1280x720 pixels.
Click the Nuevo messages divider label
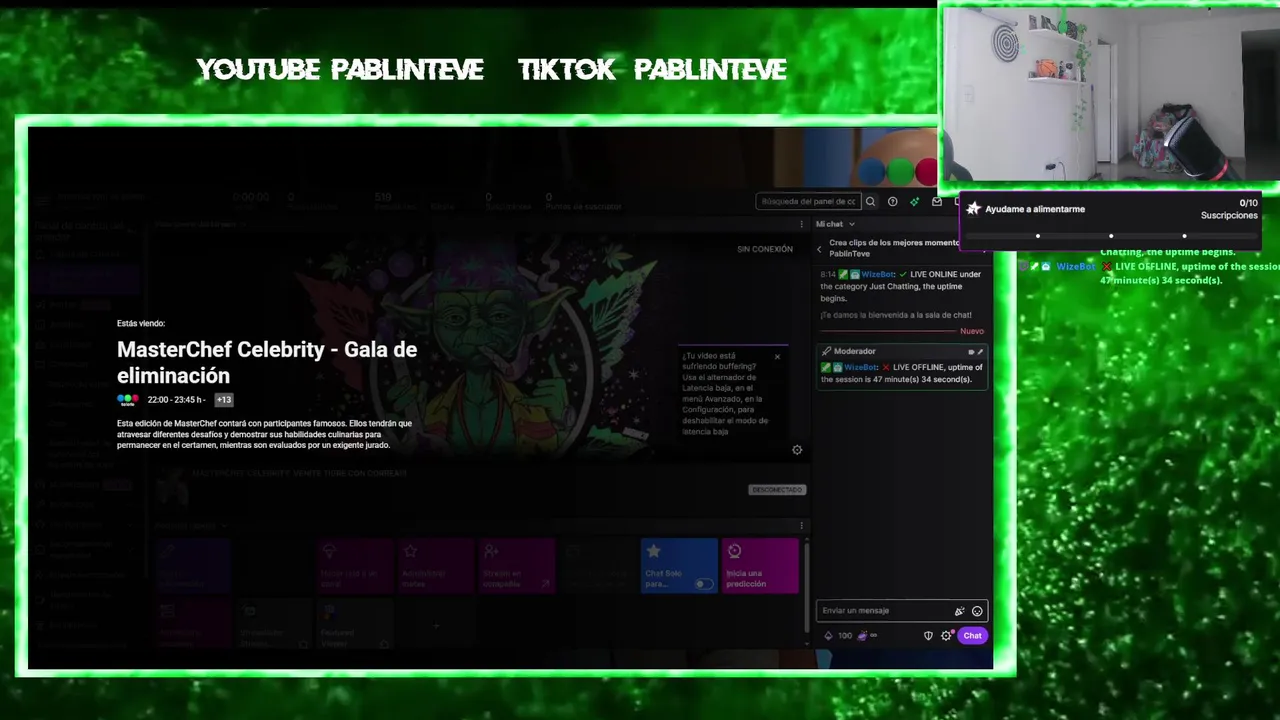click(x=972, y=331)
